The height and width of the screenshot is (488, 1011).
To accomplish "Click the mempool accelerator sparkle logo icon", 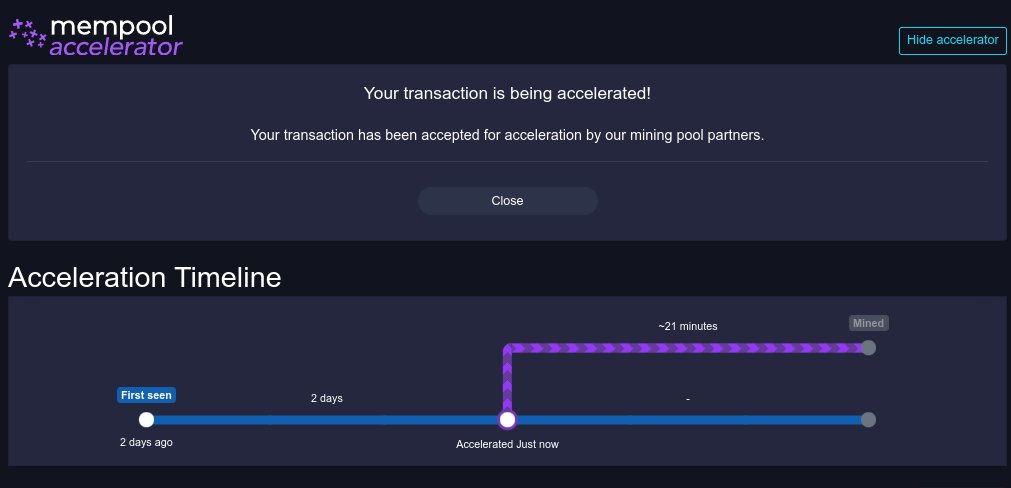I will [28, 33].
